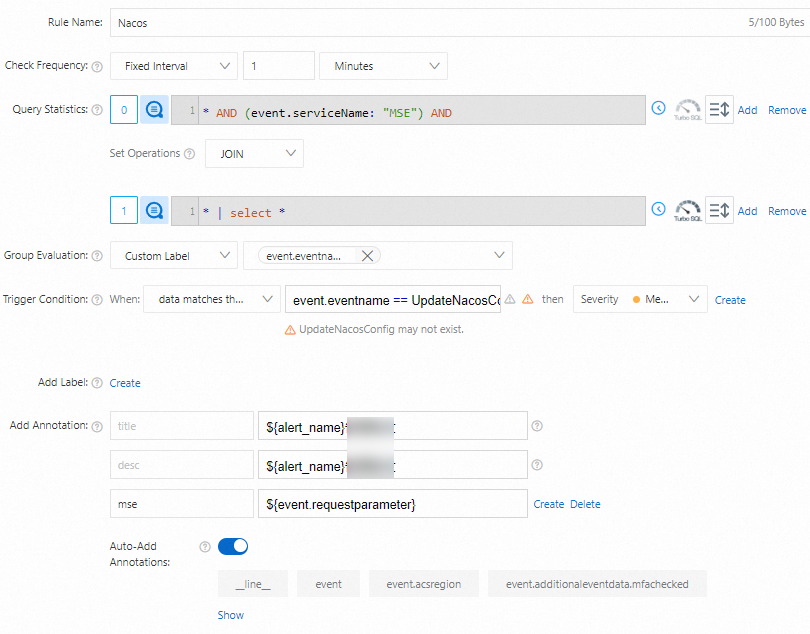Click help icon beside title annotation value
Viewport: 810px width, 634px height.
pyautogui.click(x=537, y=426)
